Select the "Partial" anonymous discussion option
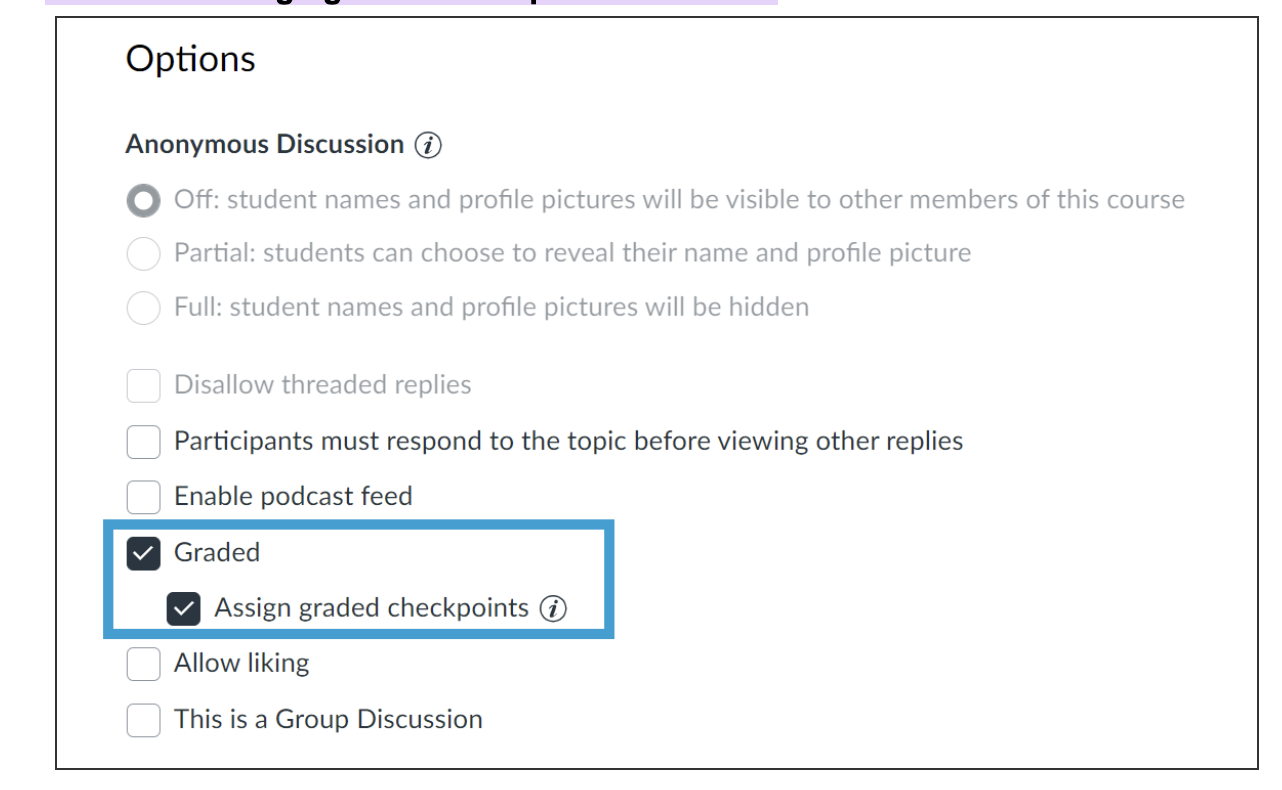This screenshot has height=790, width=1282. pyautogui.click(x=143, y=254)
